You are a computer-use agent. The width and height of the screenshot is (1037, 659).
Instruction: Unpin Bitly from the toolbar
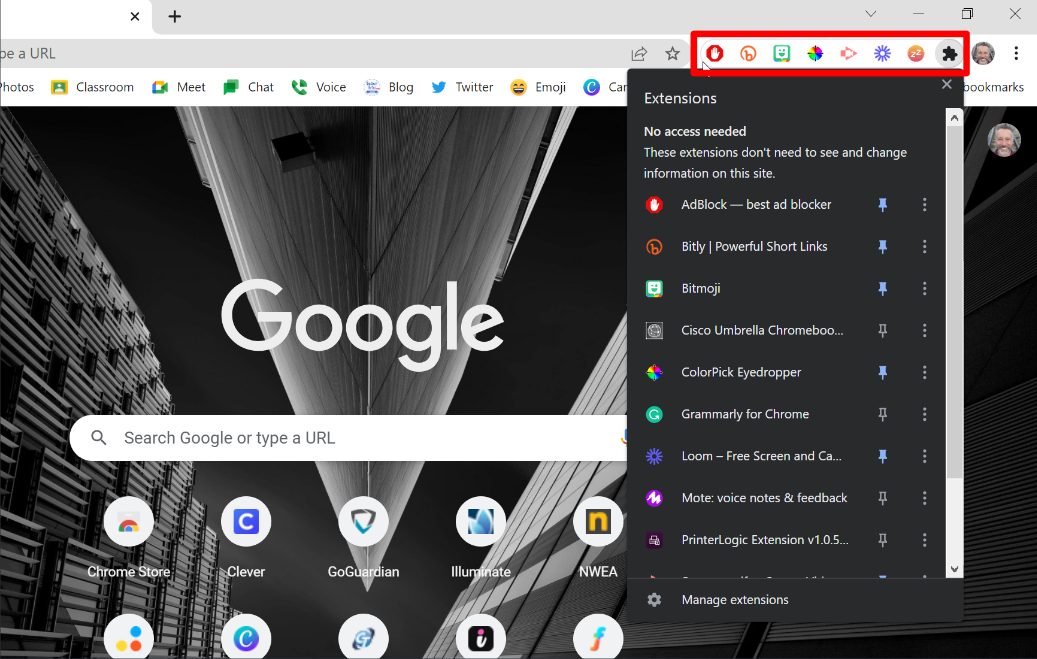[x=882, y=247]
